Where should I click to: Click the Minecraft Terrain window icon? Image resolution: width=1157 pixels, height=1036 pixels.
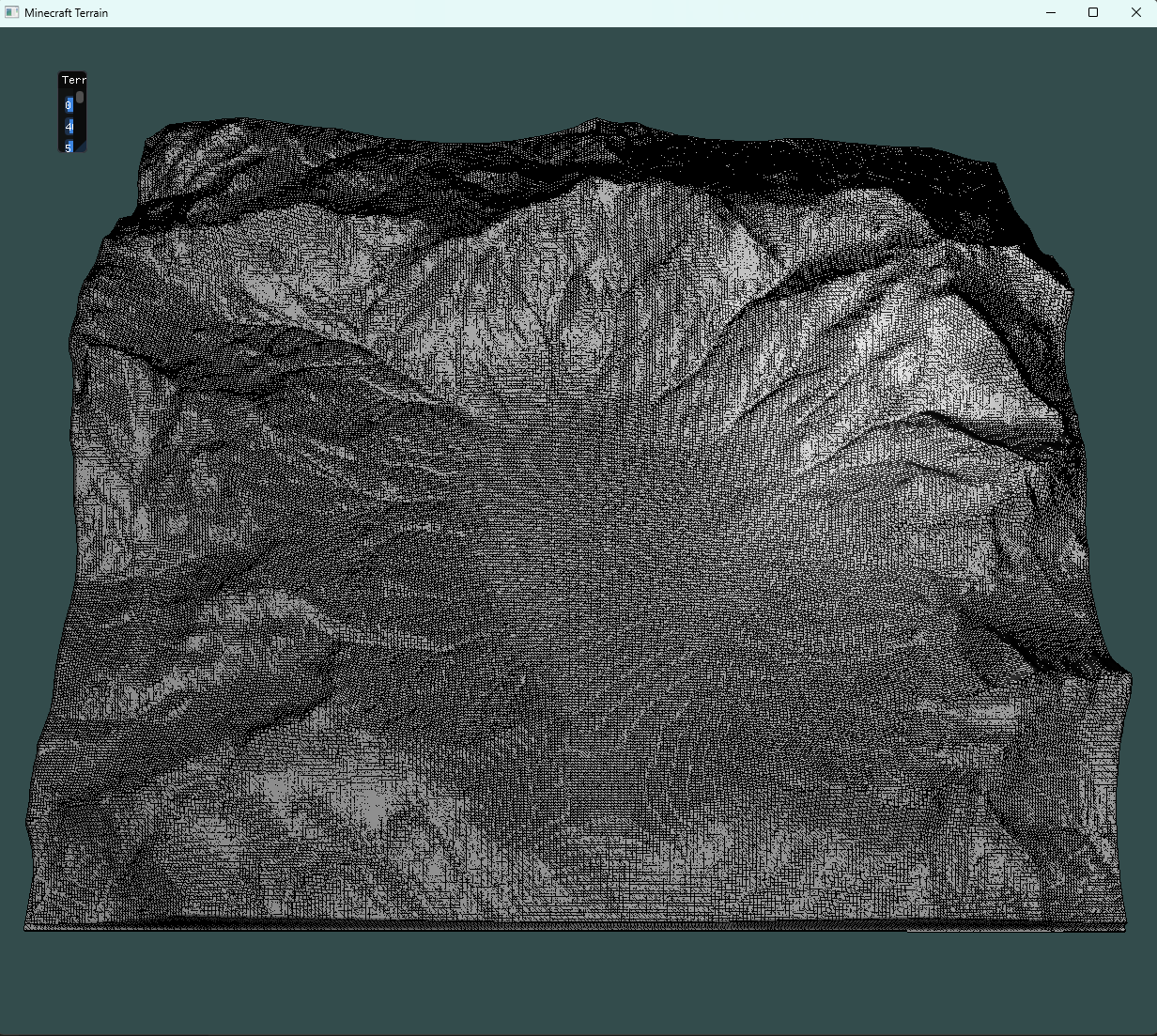click(11, 13)
